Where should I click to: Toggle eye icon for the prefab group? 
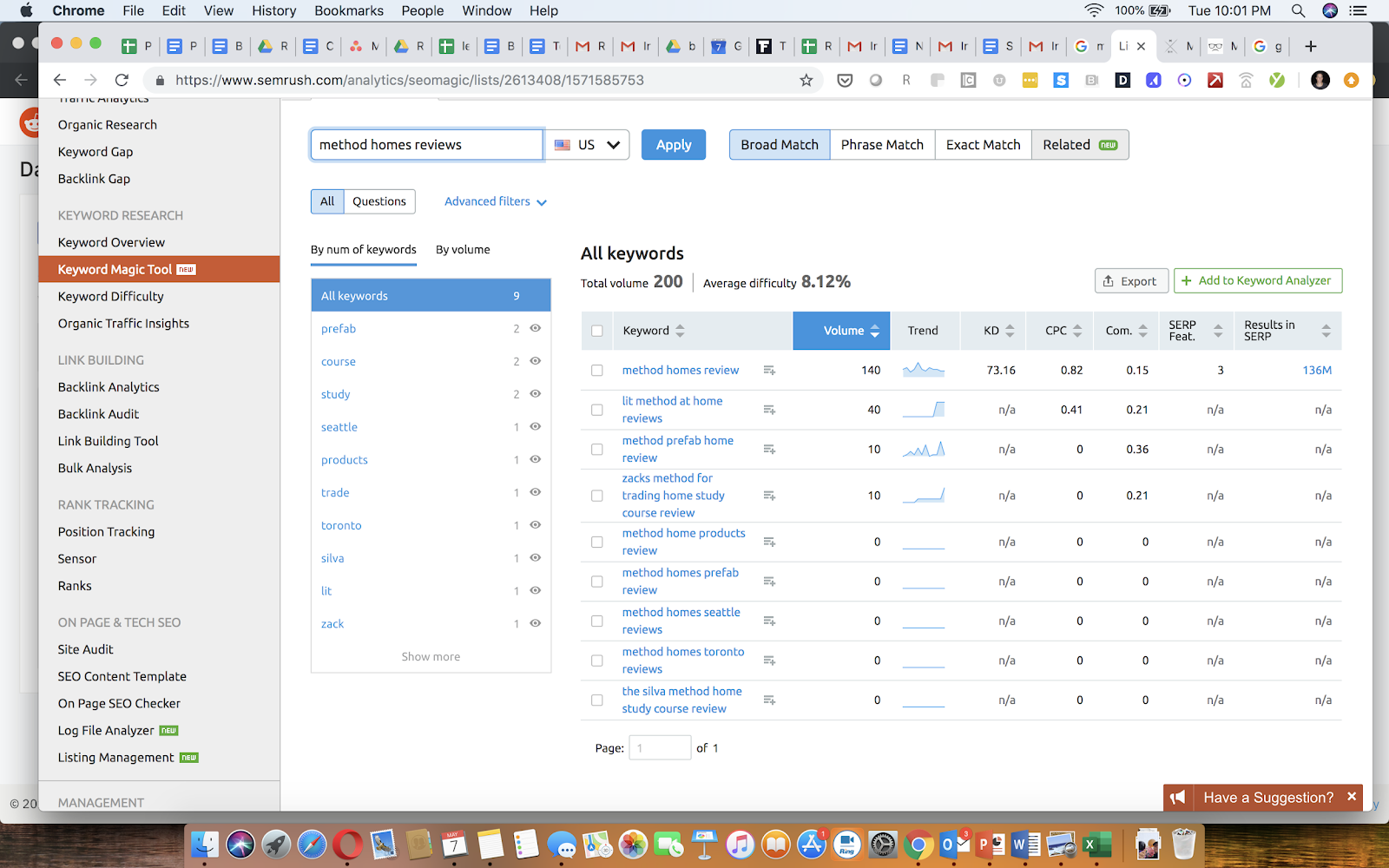pos(536,328)
